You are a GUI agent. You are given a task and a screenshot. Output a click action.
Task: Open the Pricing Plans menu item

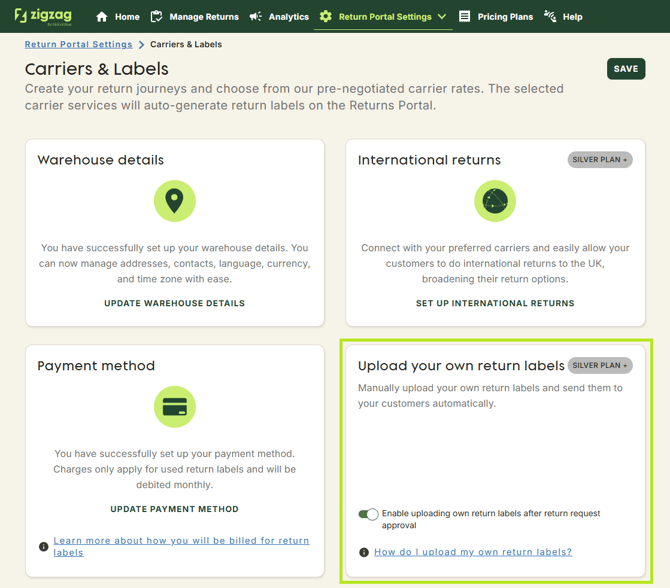pos(505,17)
